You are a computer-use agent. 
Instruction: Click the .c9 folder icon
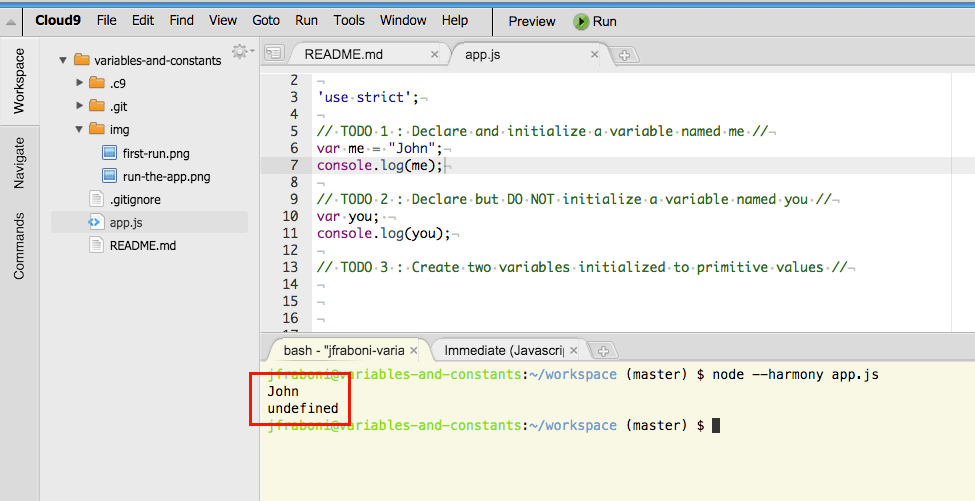click(97, 83)
